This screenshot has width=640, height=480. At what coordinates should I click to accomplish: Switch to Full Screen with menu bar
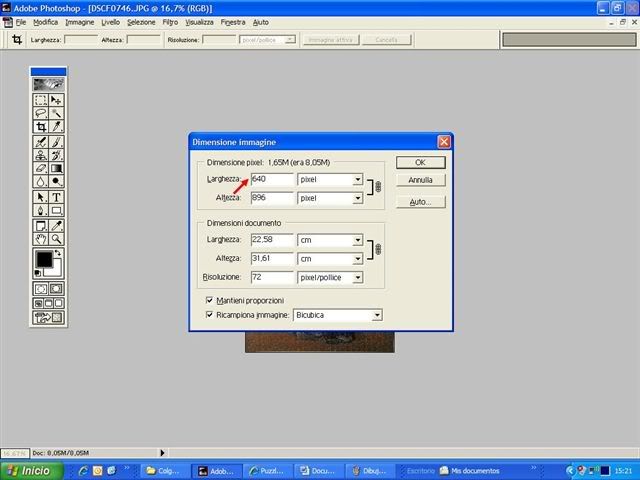[x=48, y=303]
